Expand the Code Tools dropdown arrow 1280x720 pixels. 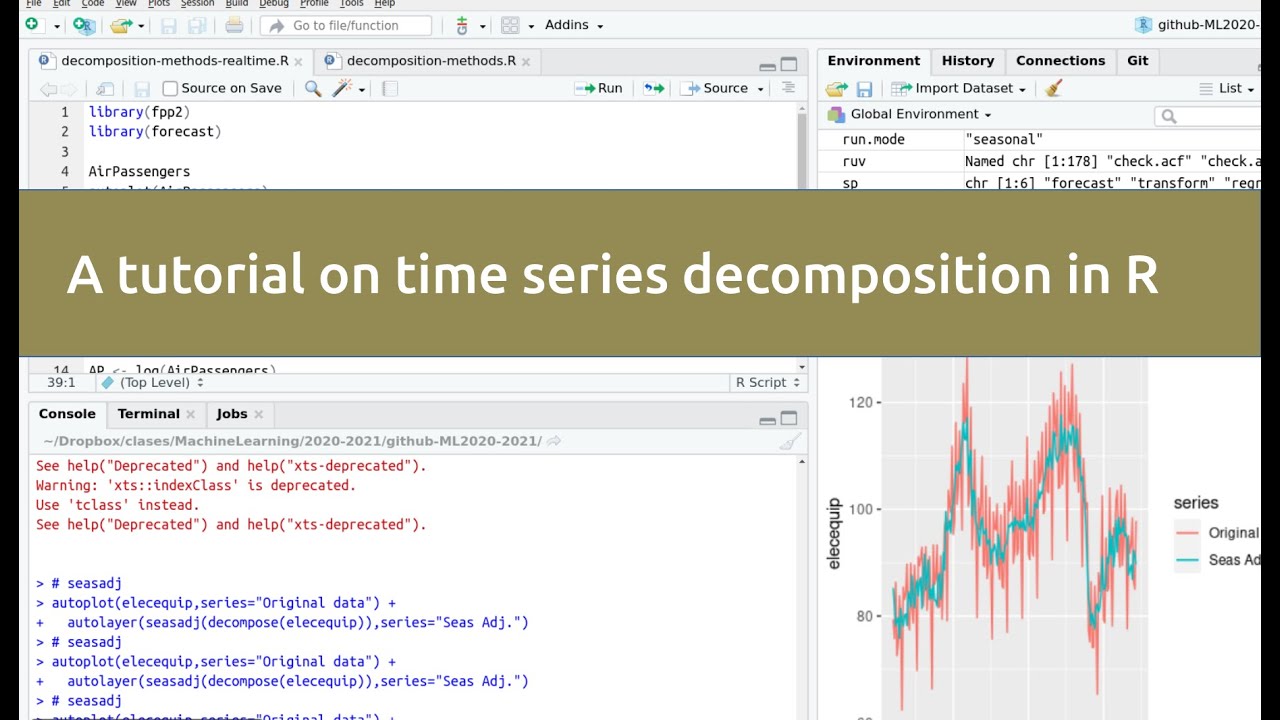click(x=362, y=90)
